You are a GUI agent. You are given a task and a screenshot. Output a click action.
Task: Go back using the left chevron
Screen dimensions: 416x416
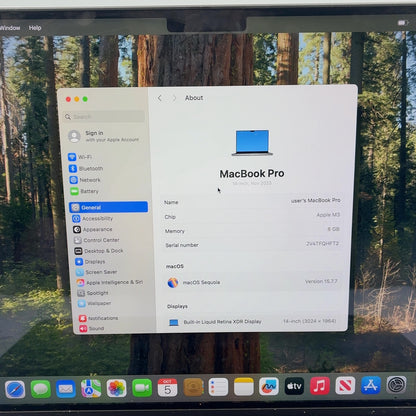pos(159,98)
